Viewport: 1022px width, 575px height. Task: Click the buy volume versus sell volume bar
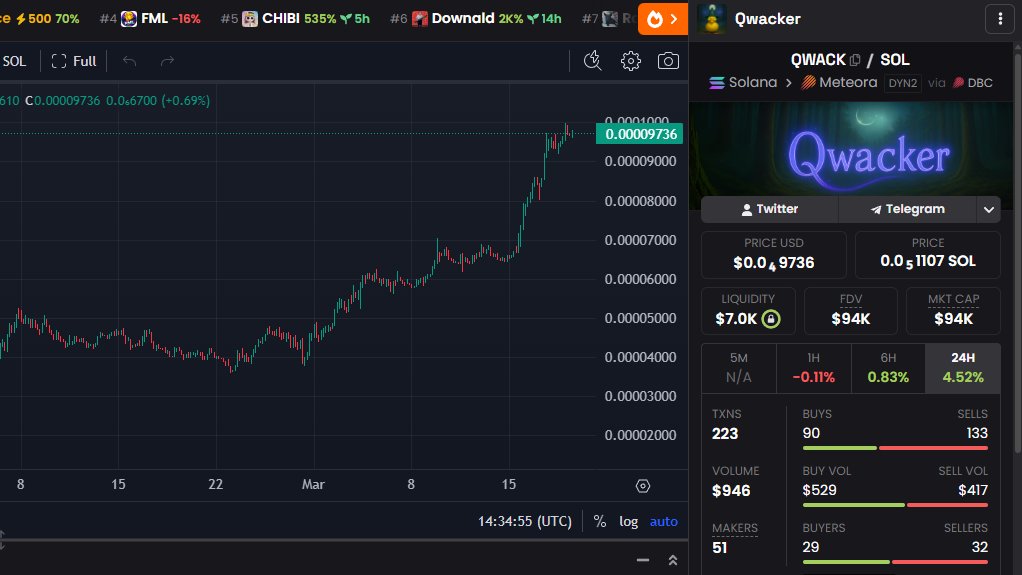pos(896,505)
